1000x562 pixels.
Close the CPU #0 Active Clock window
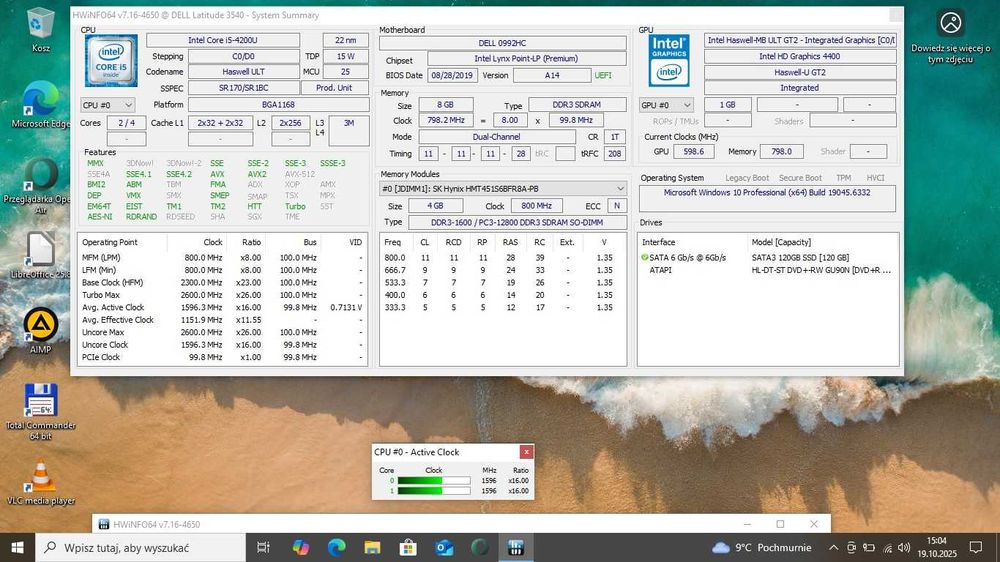click(526, 452)
